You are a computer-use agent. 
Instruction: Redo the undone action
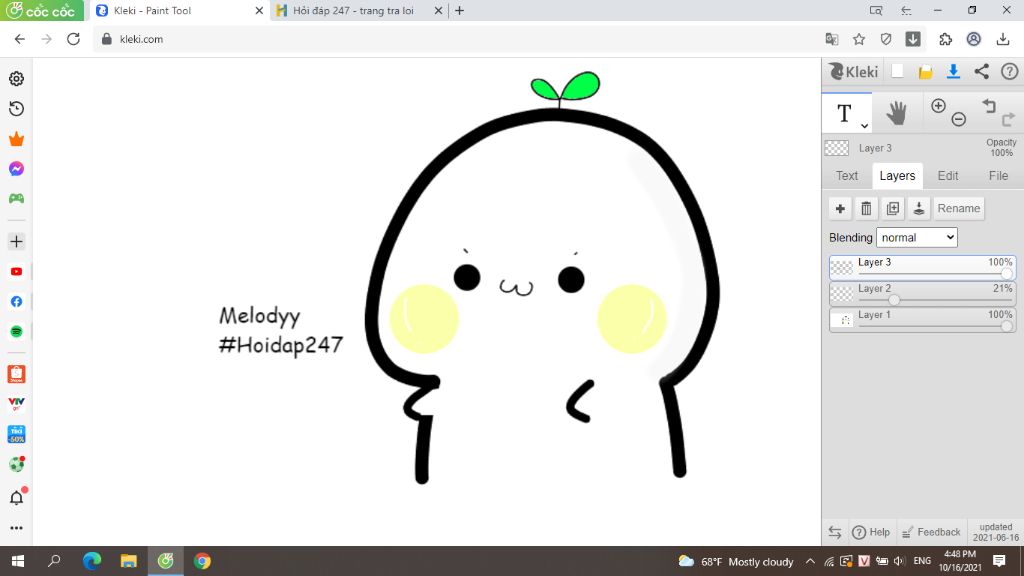1008,119
